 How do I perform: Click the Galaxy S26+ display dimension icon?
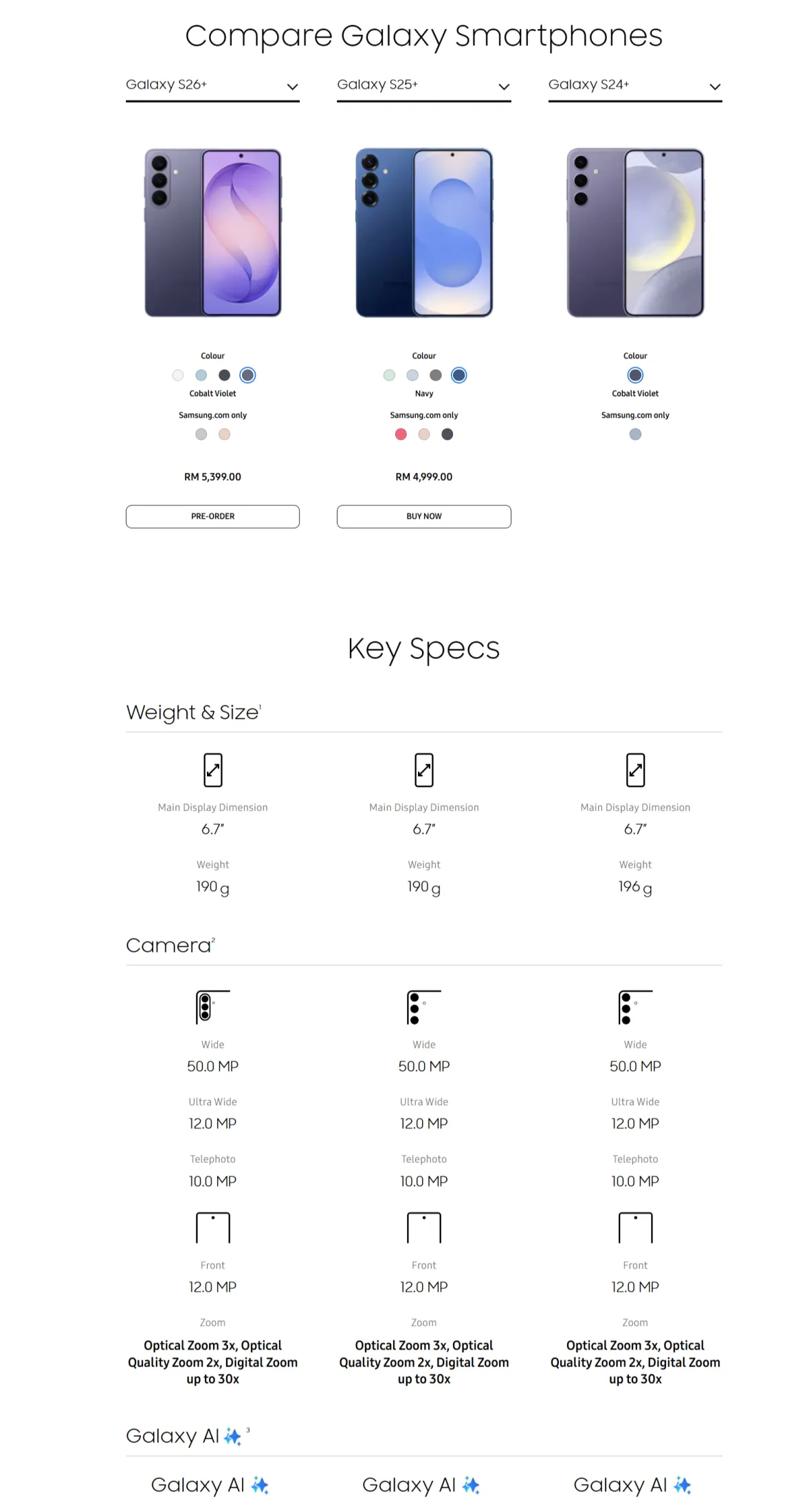click(x=212, y=770)
